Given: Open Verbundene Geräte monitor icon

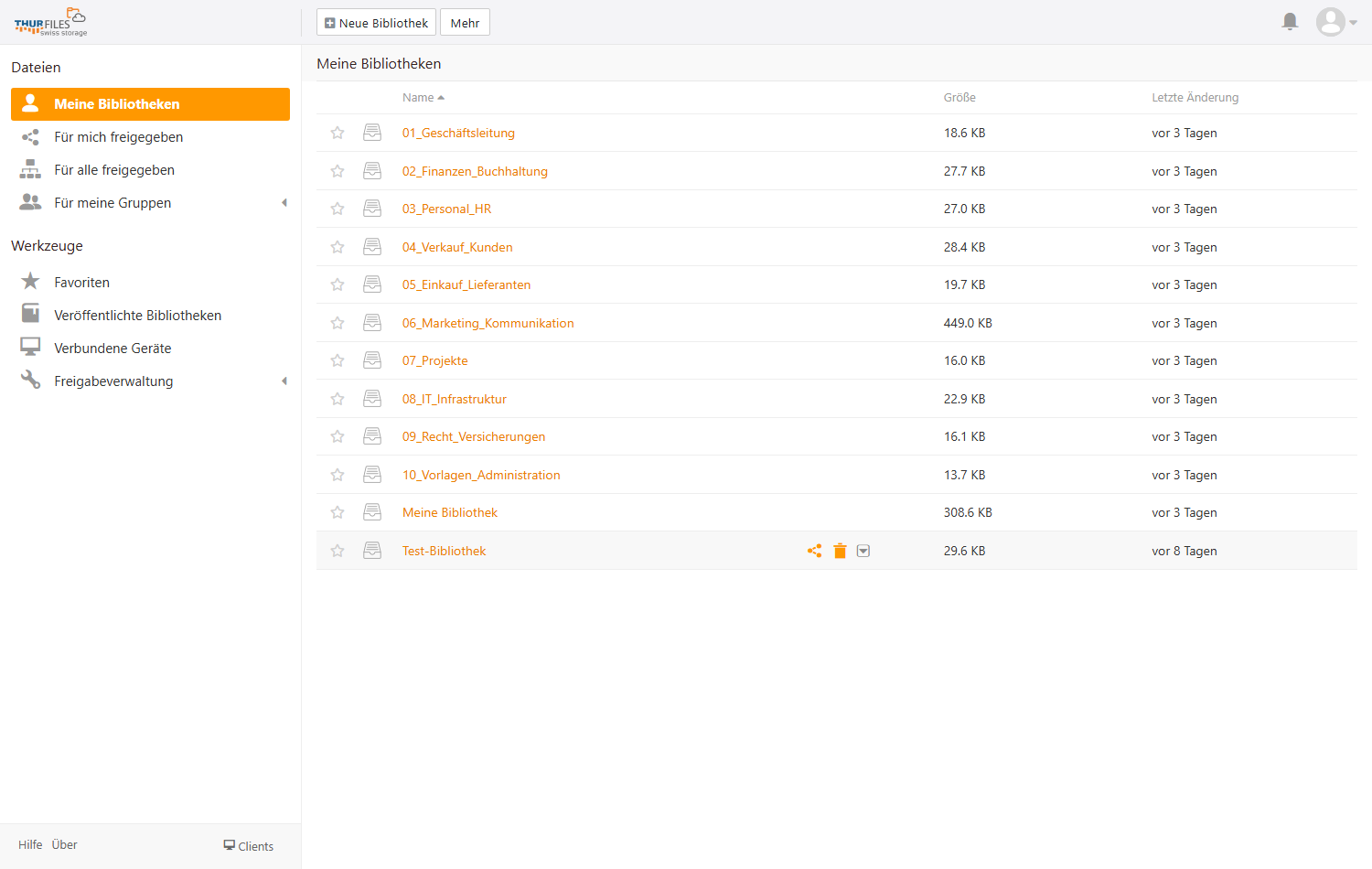Looking at the screenshot, I should pyautogui.click(x=30, y=348).
